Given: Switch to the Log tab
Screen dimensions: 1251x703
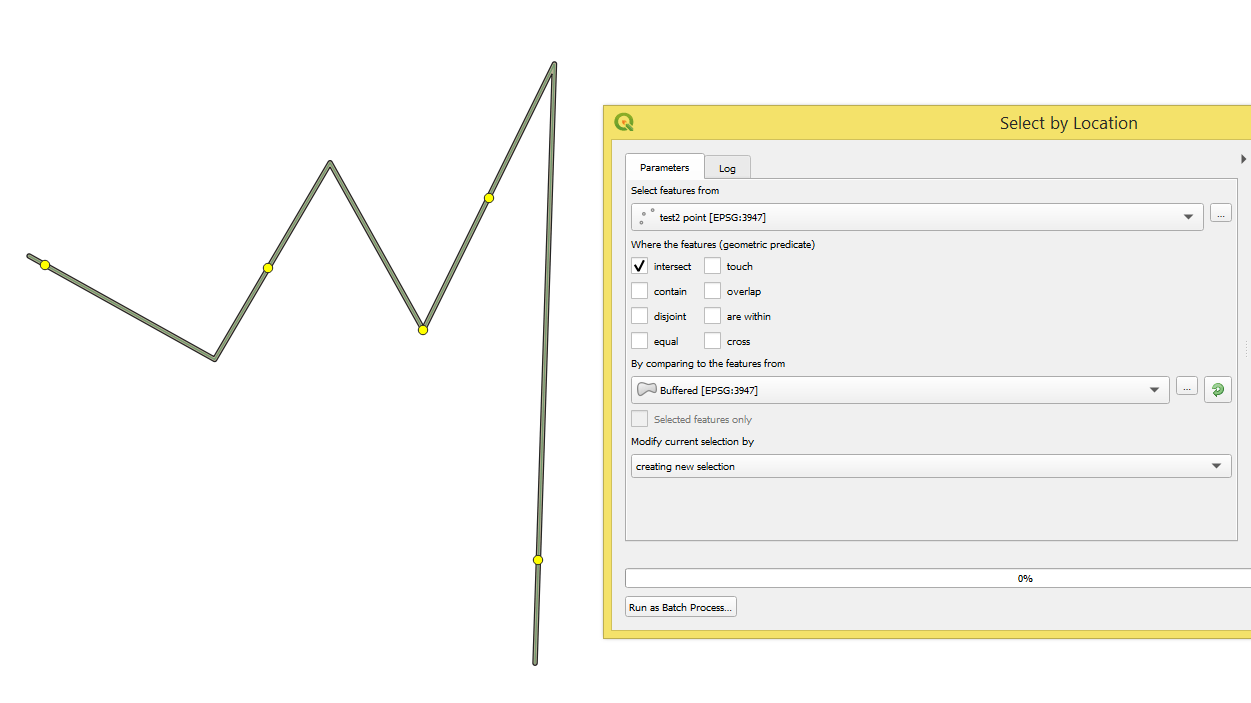Looking at the screenshot, I should [727, 167].
